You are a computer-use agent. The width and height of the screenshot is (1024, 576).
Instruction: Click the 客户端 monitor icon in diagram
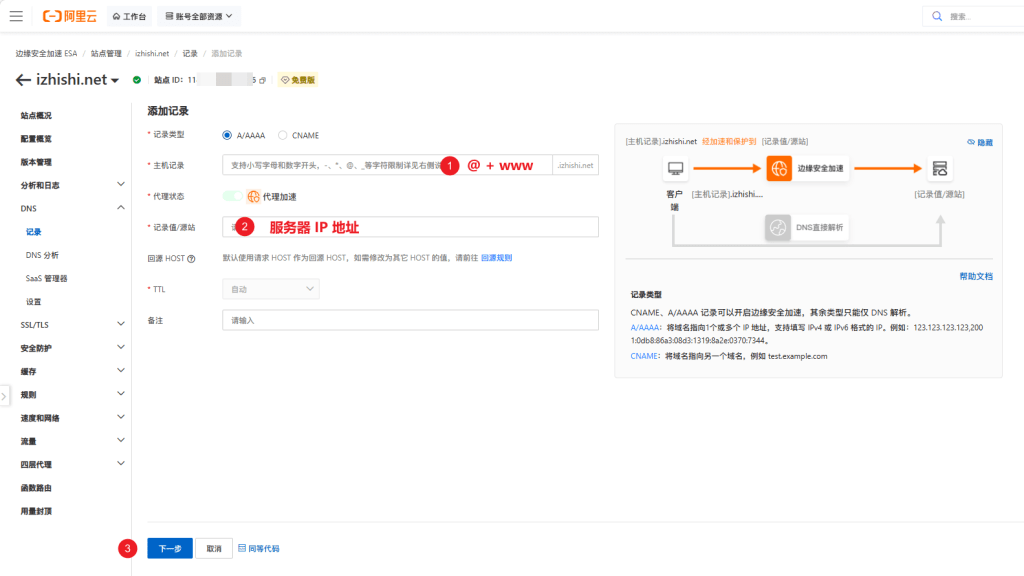(675, 169)
